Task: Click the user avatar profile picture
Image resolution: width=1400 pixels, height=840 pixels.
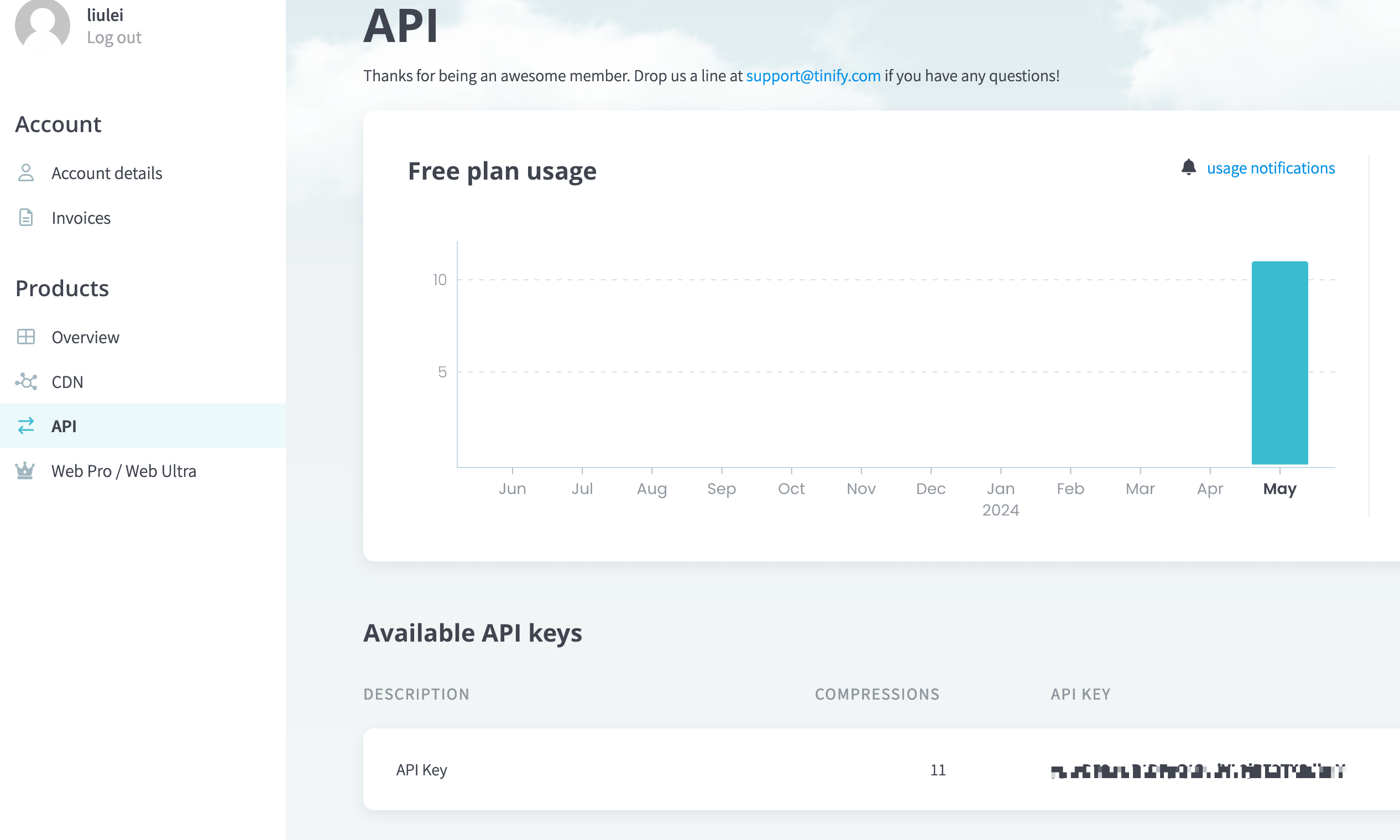Action: [43, 24]
